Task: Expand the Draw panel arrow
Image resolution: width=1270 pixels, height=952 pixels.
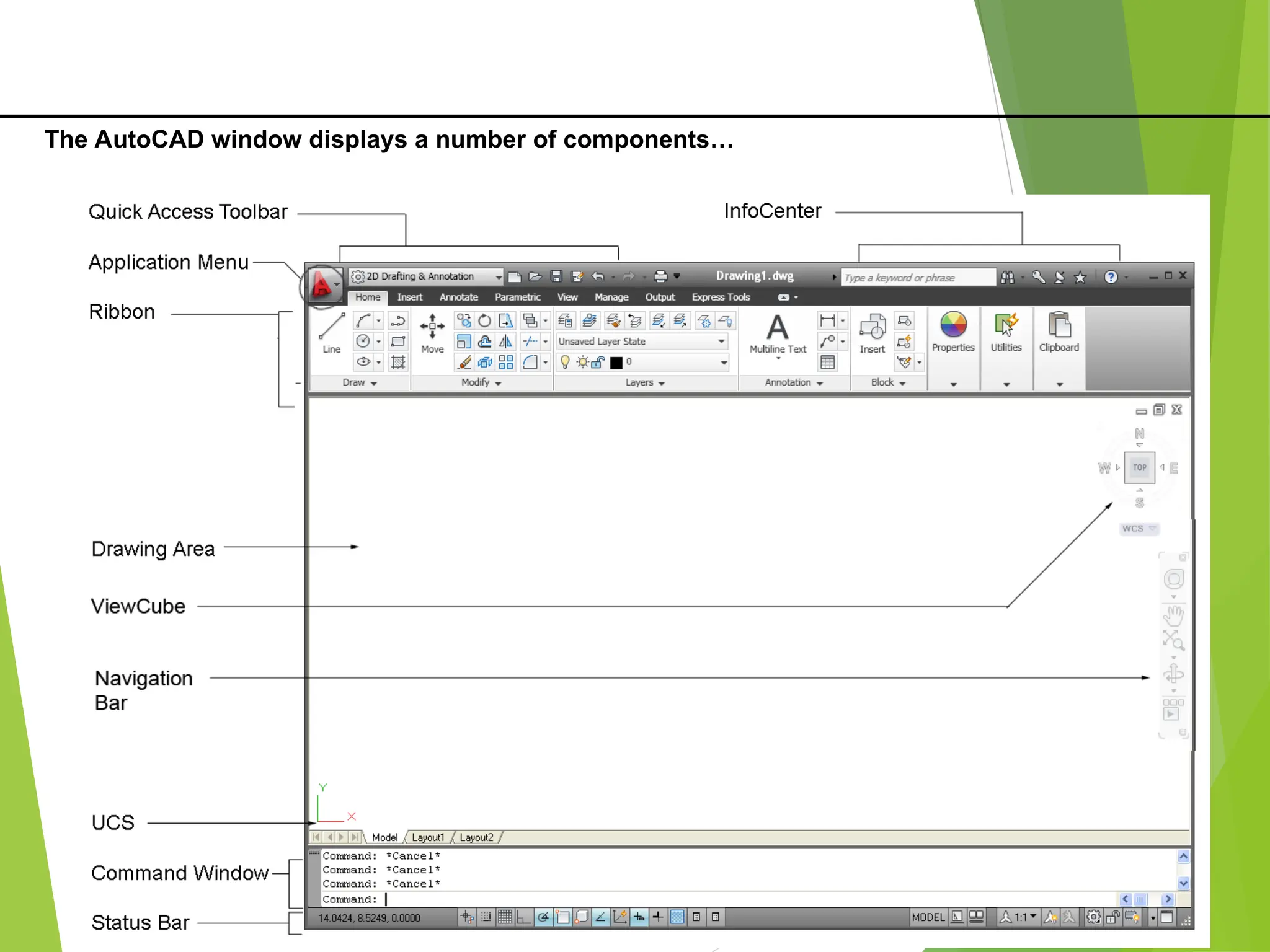Action: (x=374, y=384)
